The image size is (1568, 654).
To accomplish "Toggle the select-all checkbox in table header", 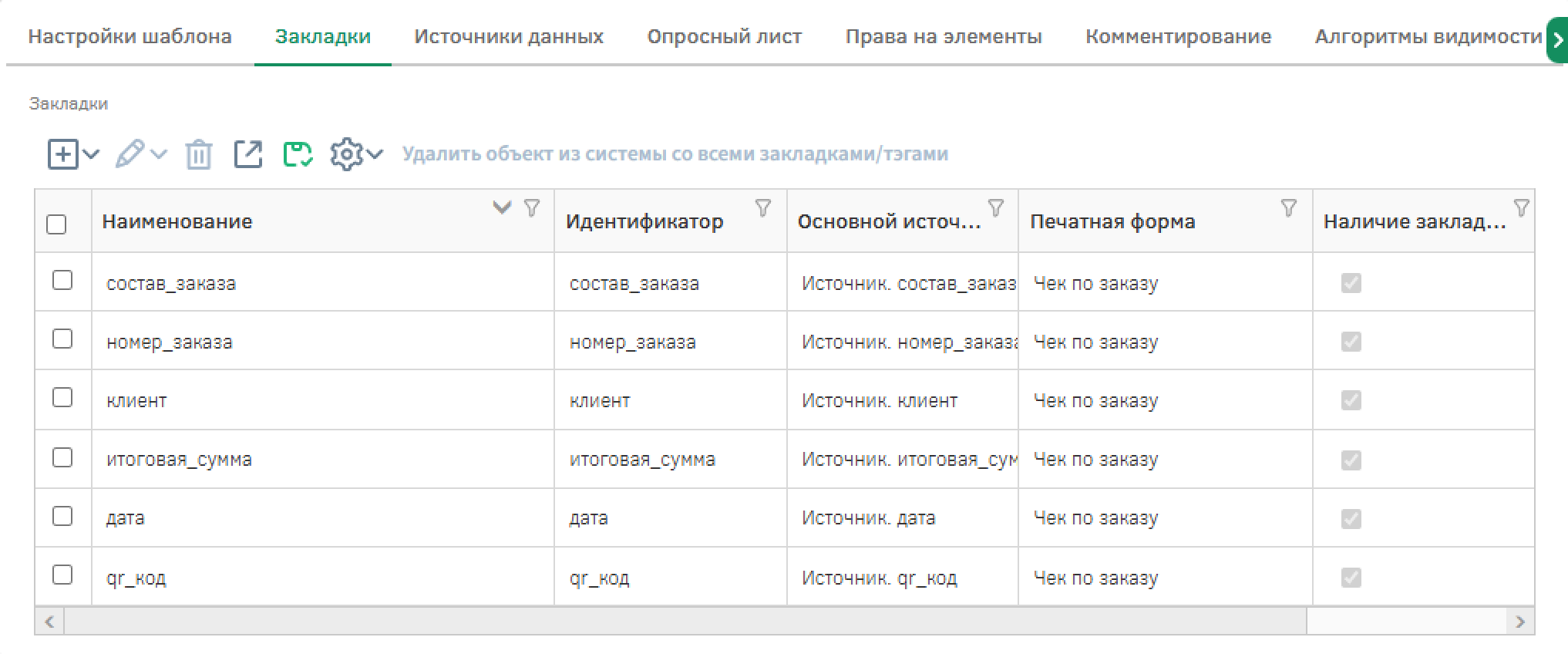I will [56, 224].
